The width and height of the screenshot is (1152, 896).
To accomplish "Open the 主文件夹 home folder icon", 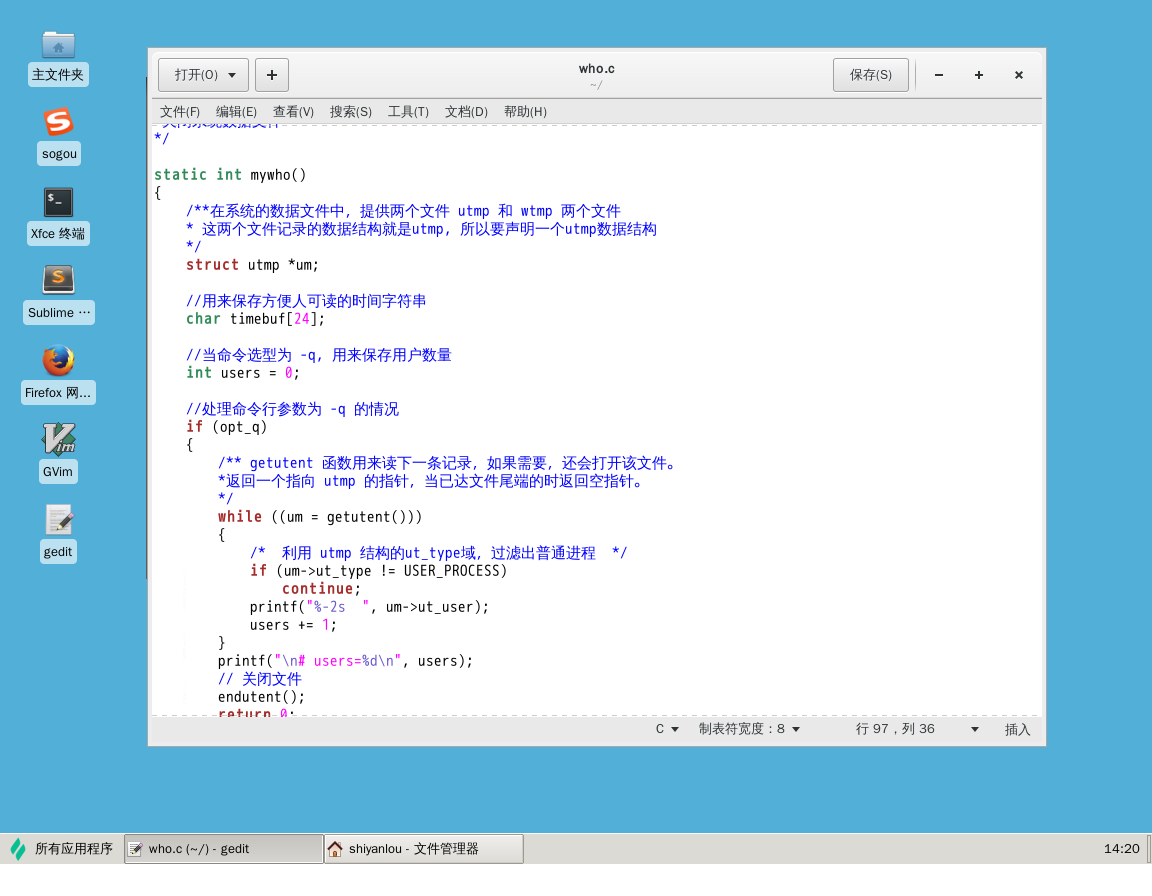I will [x=58, y=44].
